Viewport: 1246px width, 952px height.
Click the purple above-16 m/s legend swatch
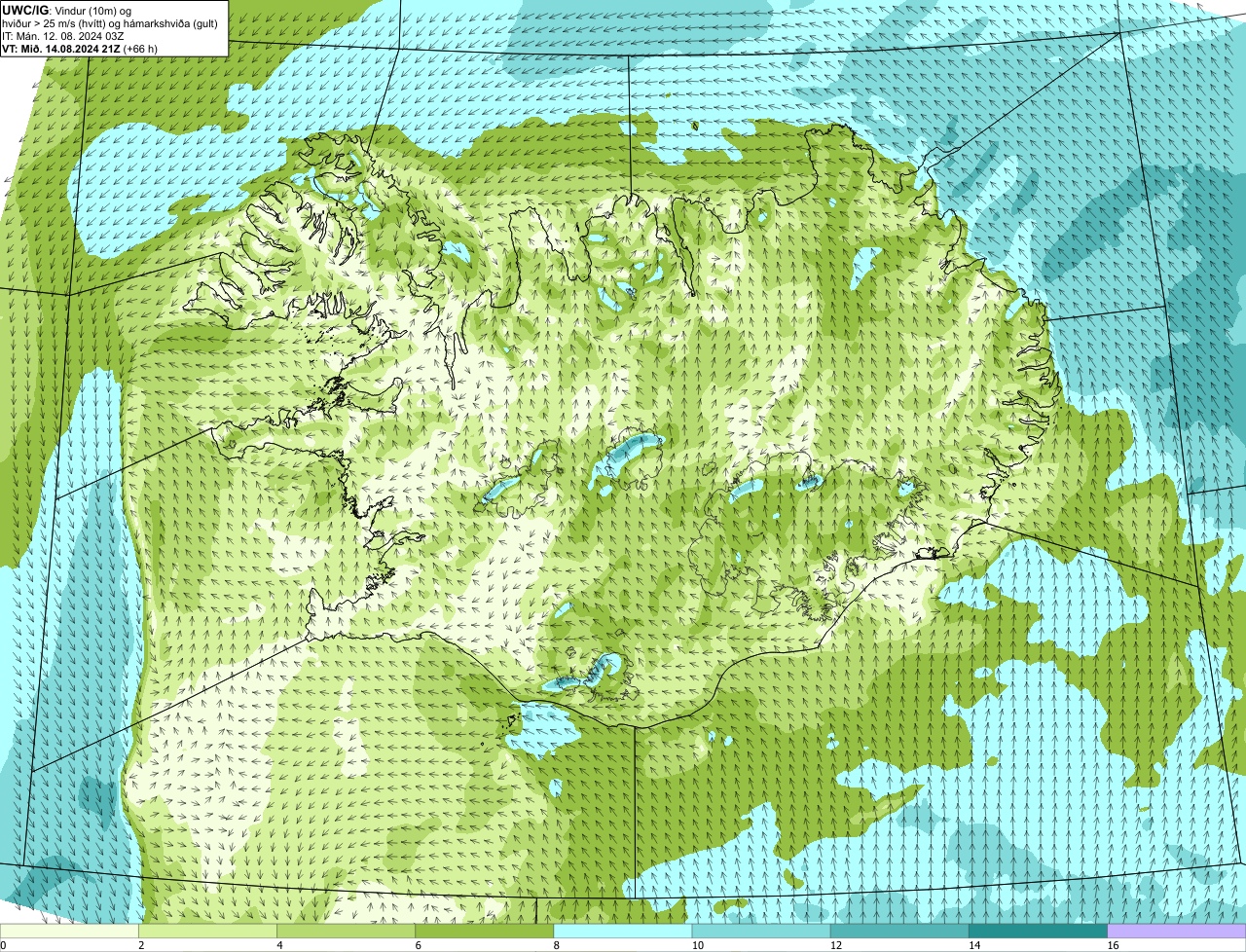coord(1177,932)
